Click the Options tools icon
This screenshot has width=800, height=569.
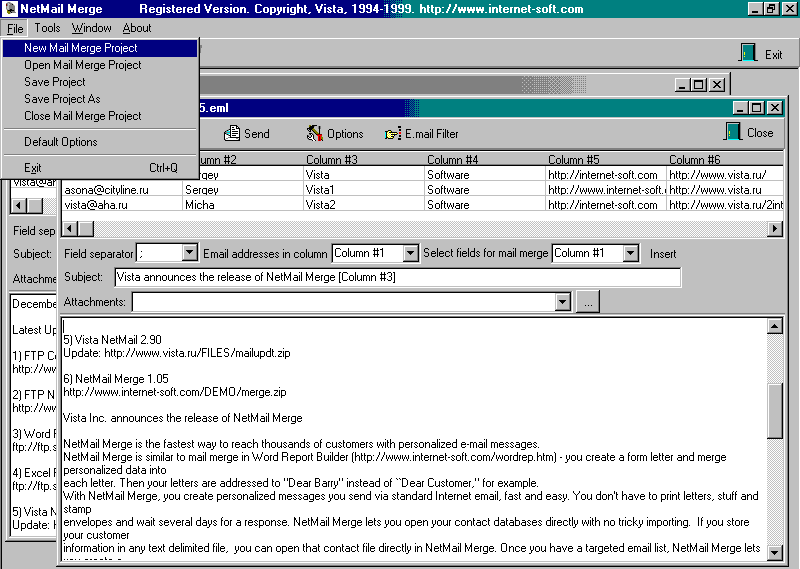tap(314, 133)
